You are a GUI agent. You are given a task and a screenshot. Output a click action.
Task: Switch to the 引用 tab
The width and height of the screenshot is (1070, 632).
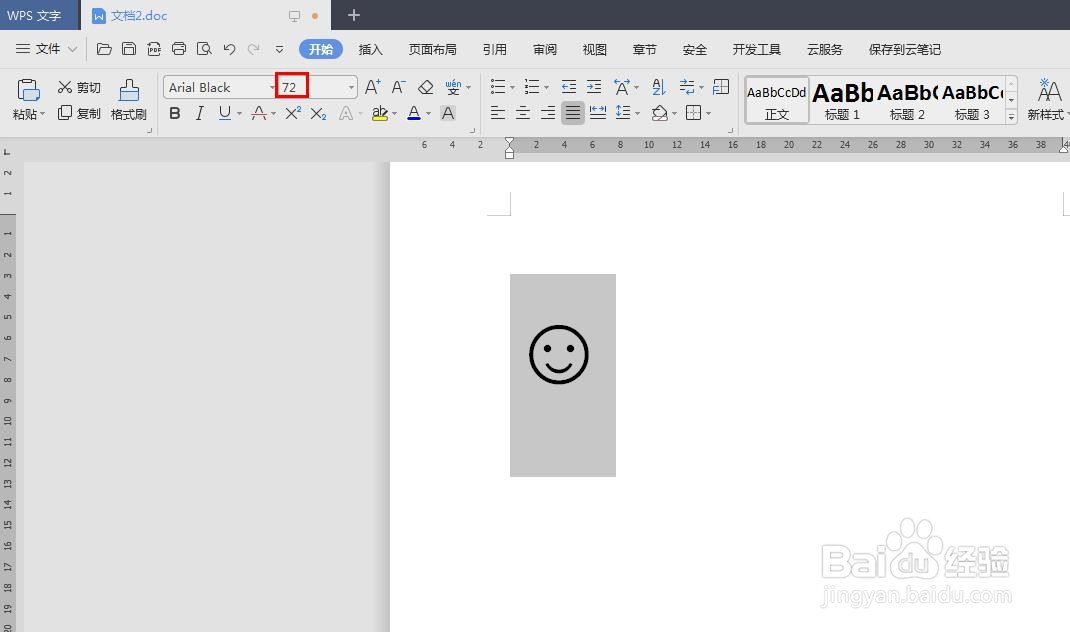[495, 49]
